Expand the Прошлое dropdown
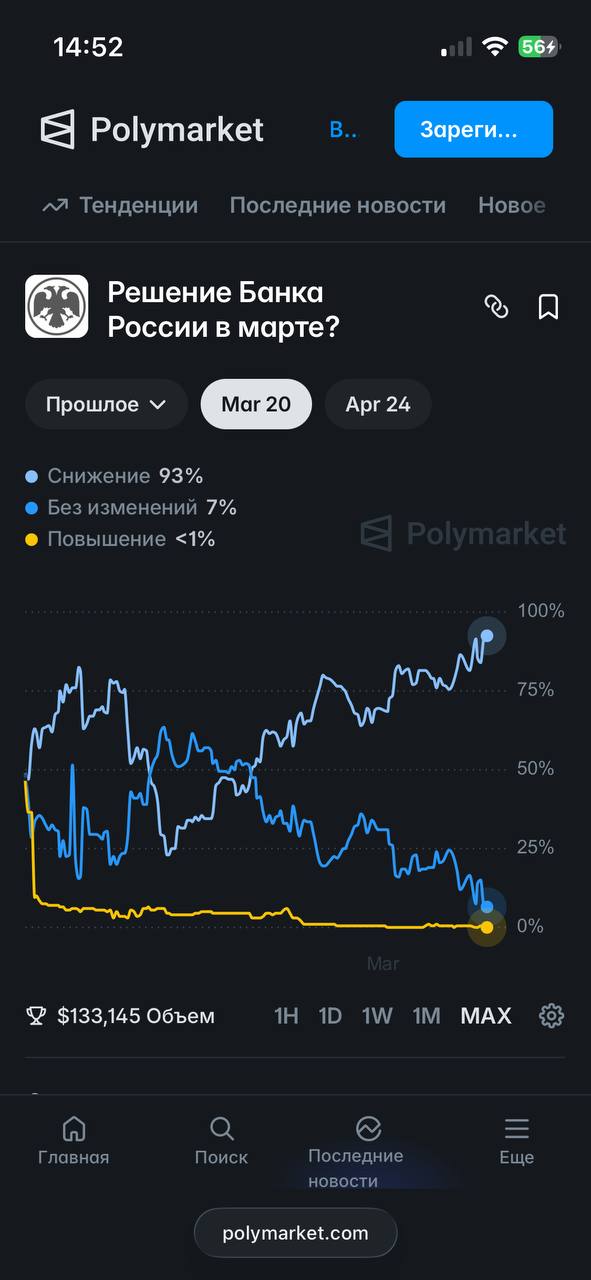Viewport: 591px width, 1280px height. point(106,404)
